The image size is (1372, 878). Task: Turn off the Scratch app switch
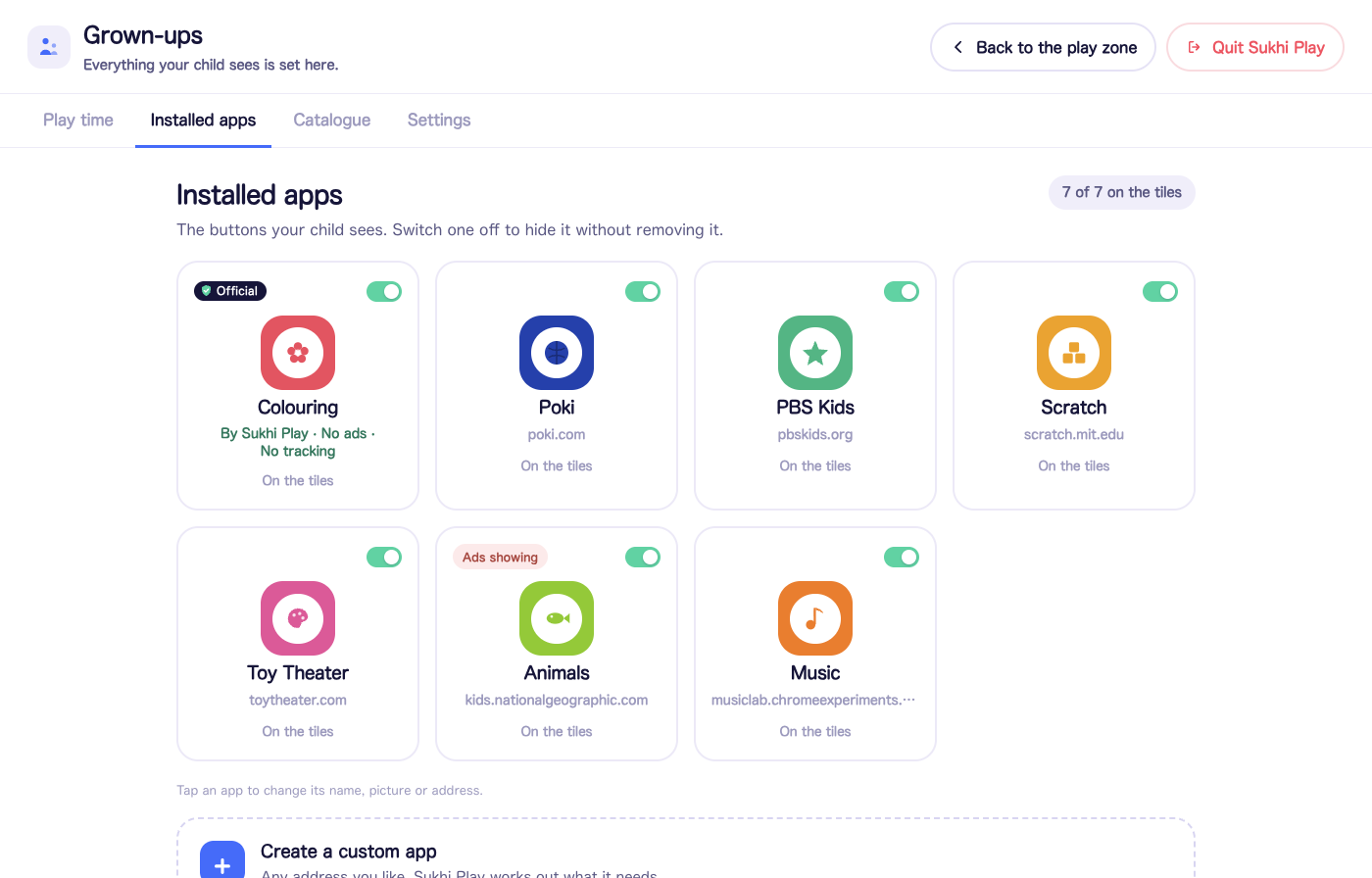[x=1160, y=291]
